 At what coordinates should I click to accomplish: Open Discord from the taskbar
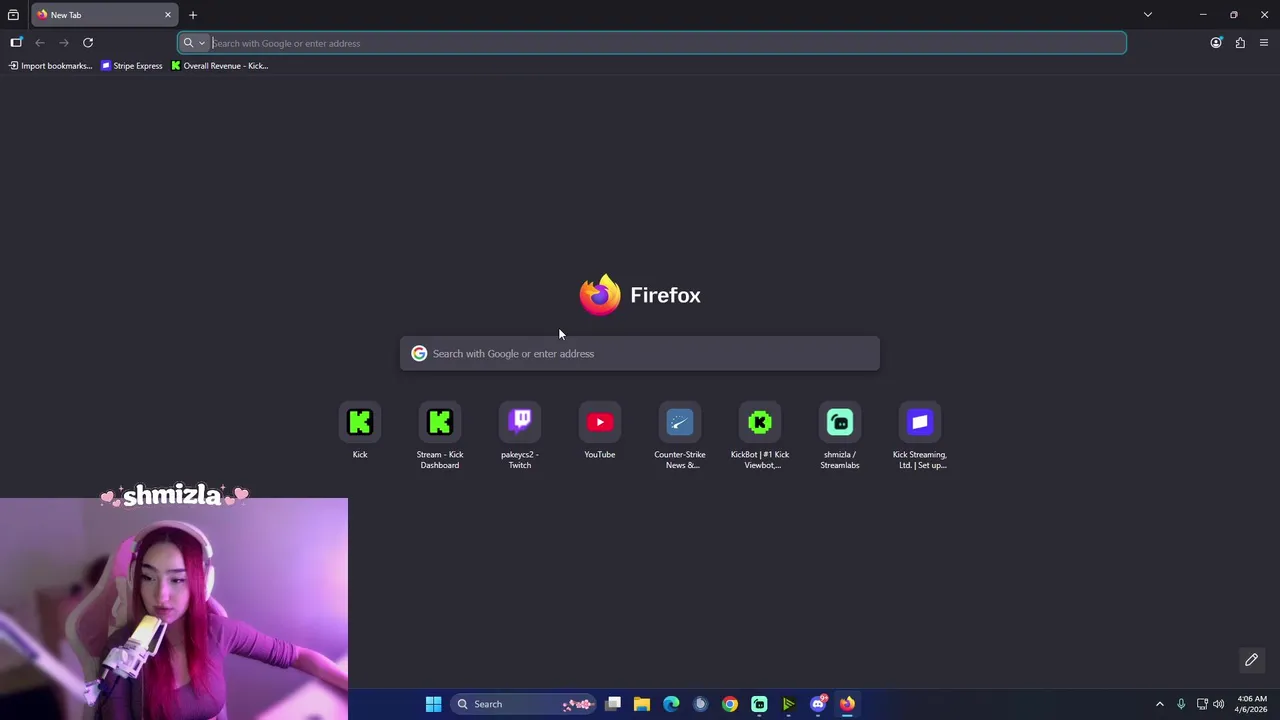tap(818, 704)
